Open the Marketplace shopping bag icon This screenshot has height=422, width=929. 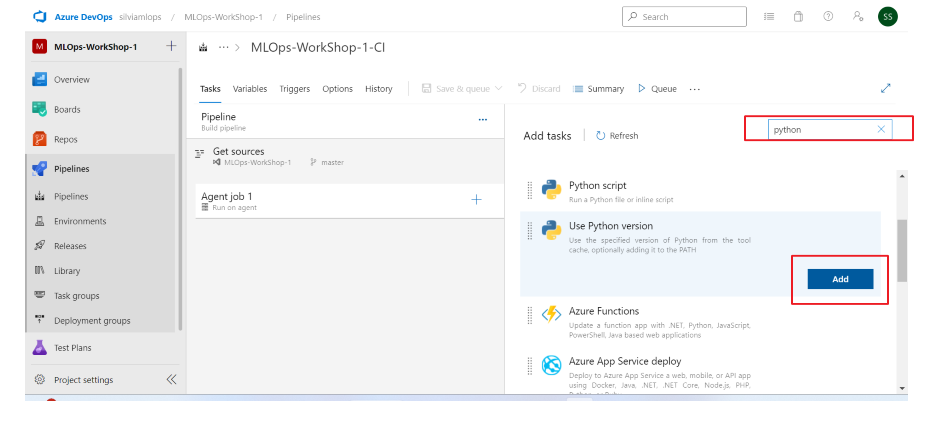pos(798,17)
